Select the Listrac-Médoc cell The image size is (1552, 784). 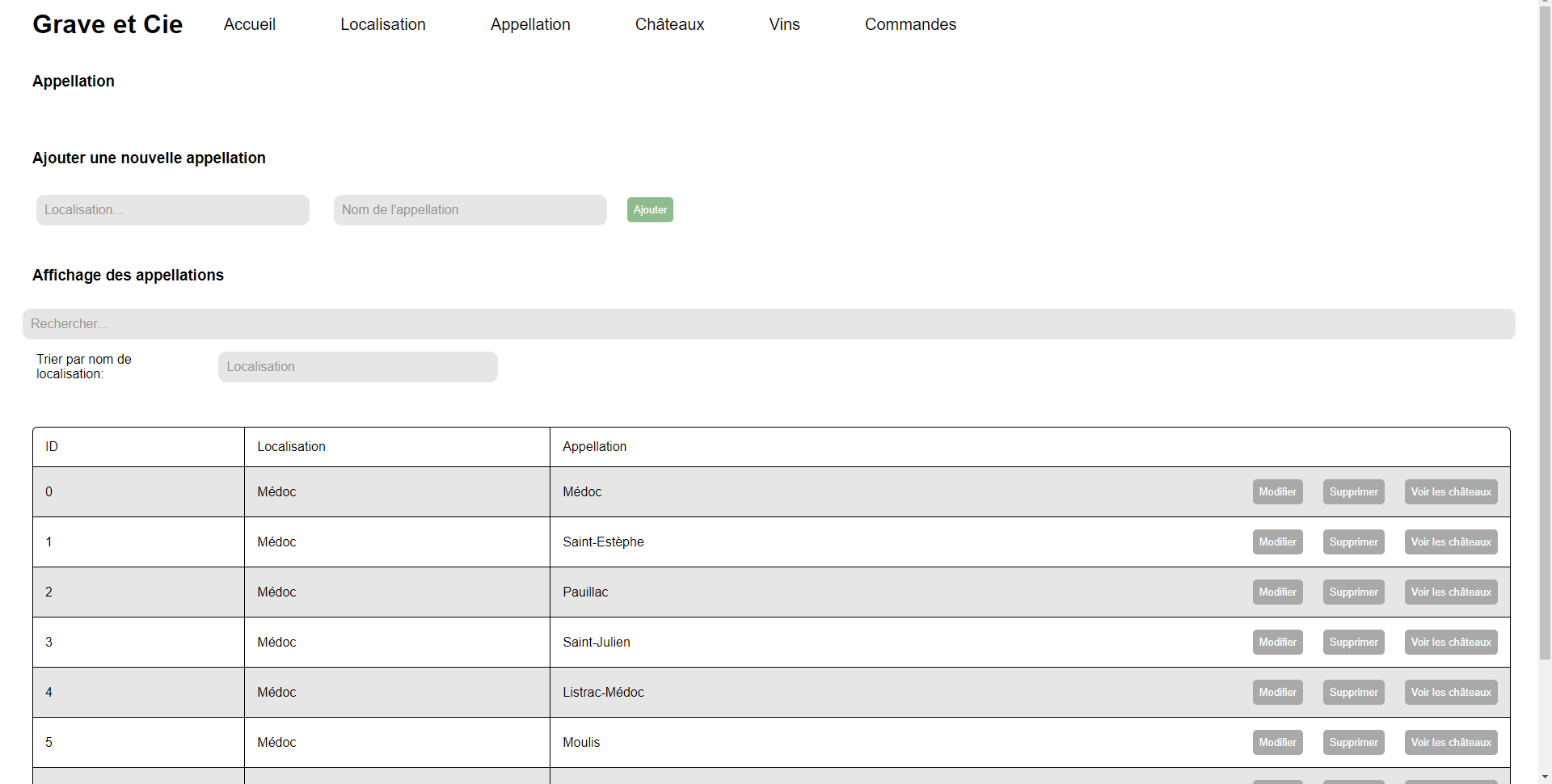click(x=603, y=693)
